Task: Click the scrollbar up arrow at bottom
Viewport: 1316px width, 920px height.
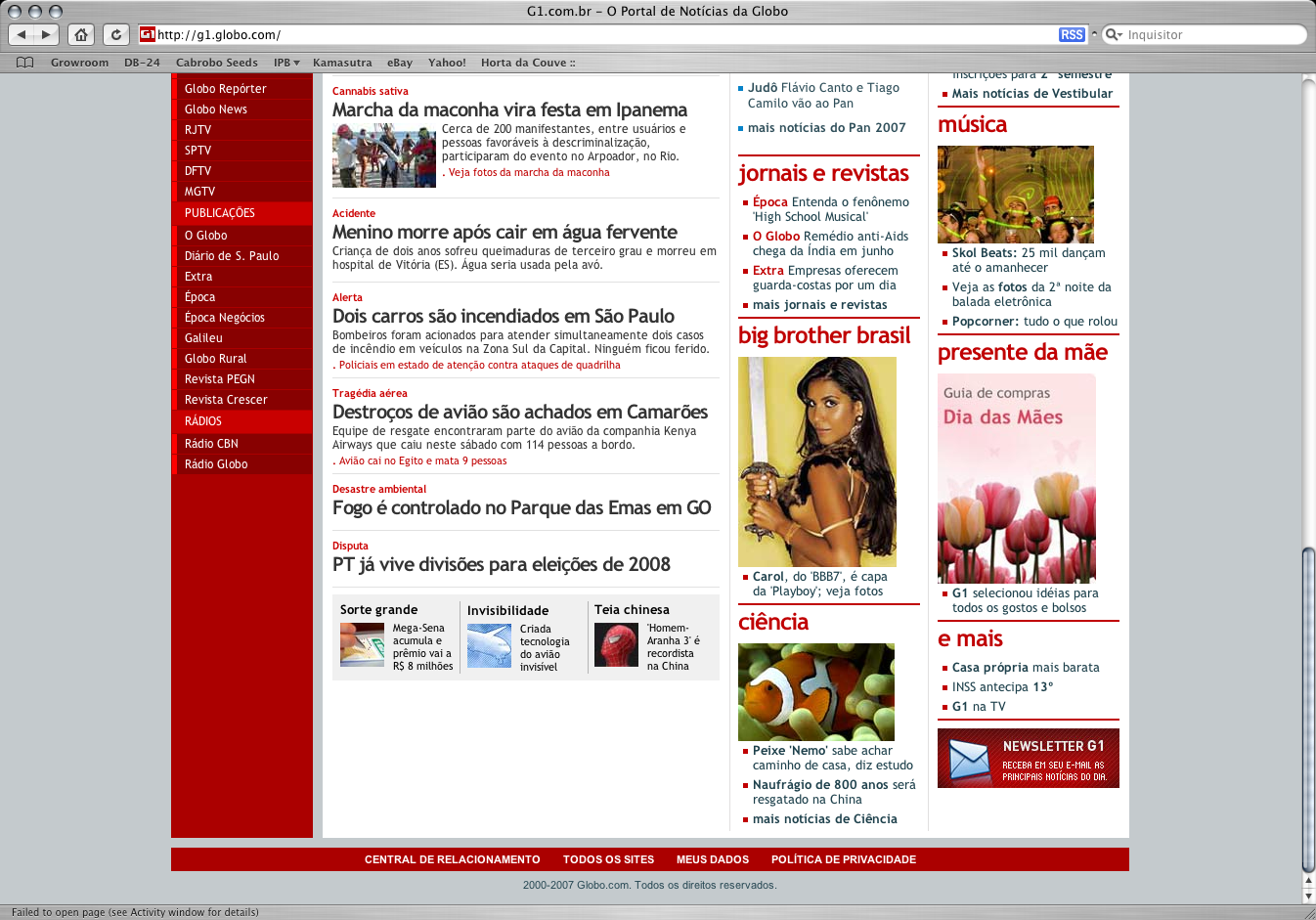Action: coord(1308,881)
